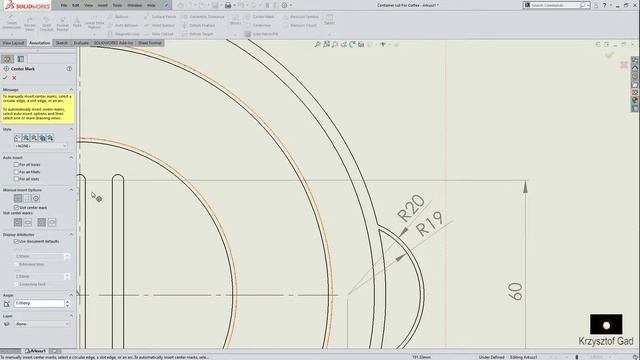Select single center mark manual insert option
This screenshot has width=640, height=360.
coord(18,198)
